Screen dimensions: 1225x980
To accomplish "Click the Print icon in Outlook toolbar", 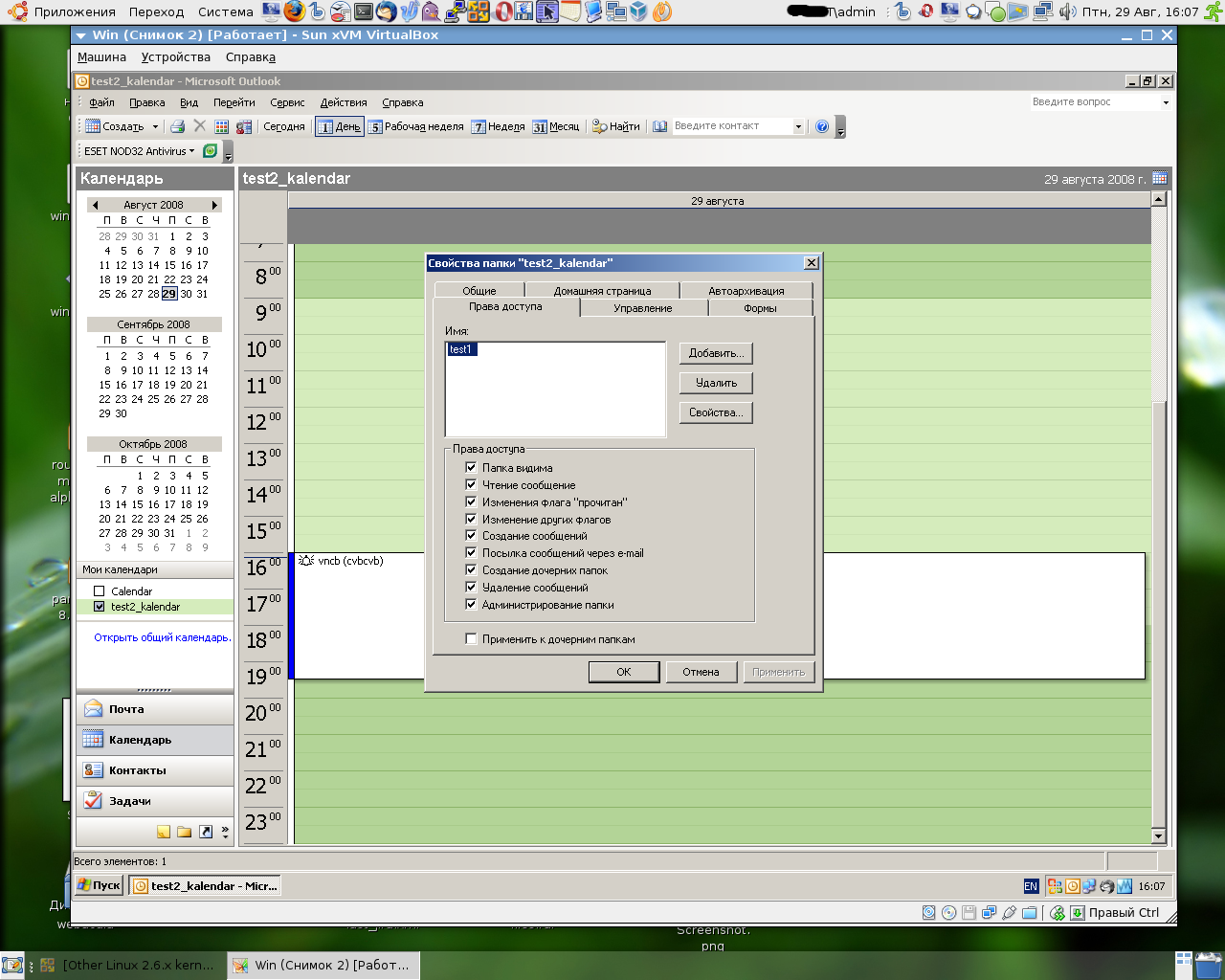I will [x=177, y=126].
